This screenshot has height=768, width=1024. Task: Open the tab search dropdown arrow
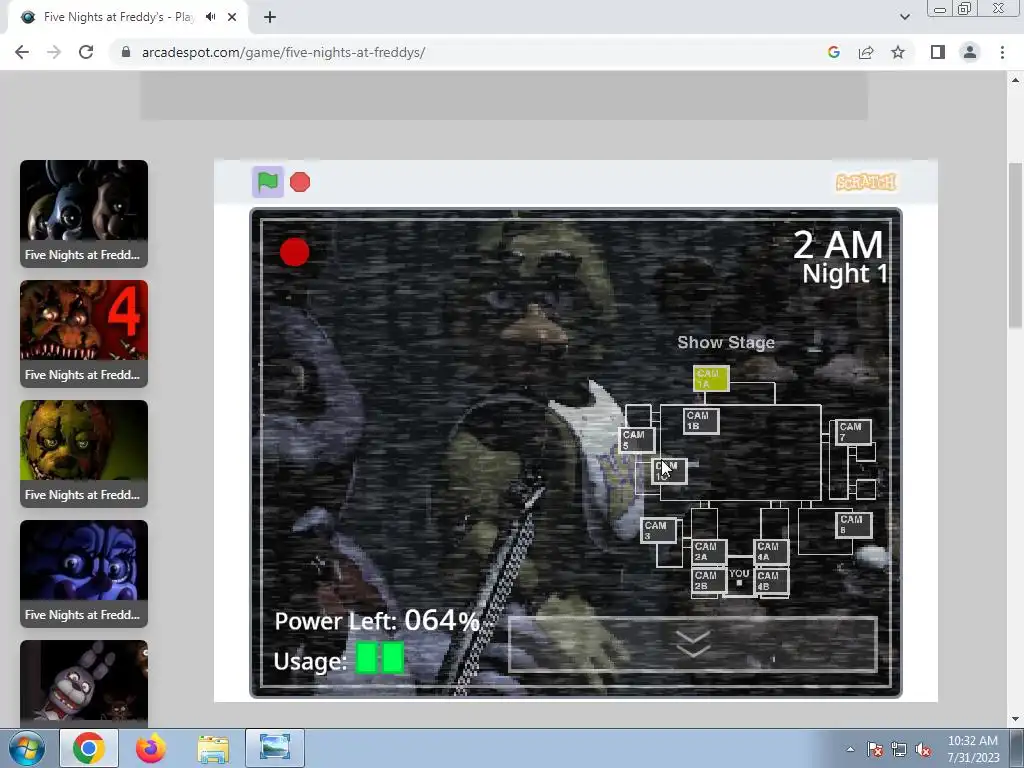[904, 17]
